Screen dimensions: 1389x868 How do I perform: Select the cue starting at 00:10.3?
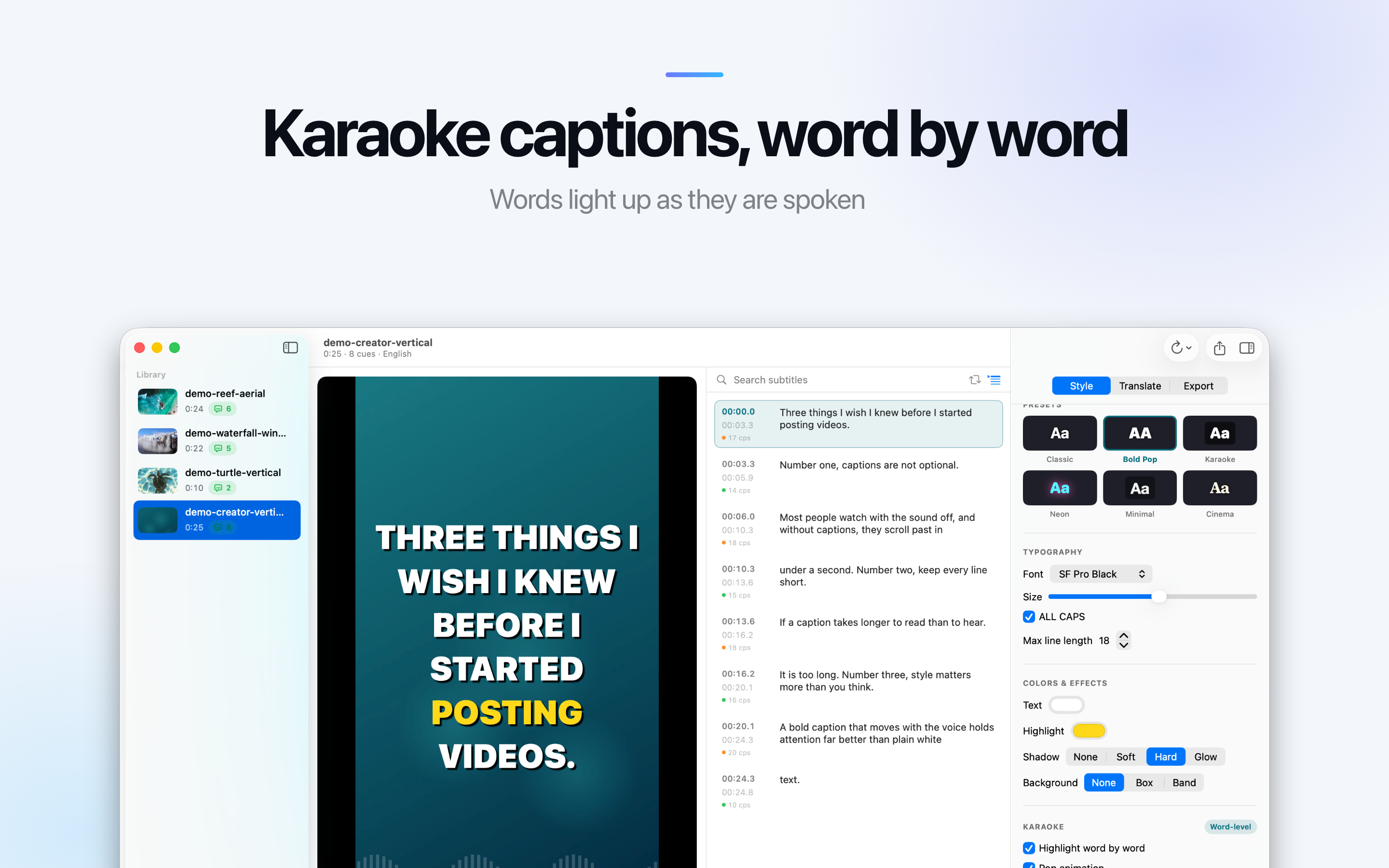[858, 582]
